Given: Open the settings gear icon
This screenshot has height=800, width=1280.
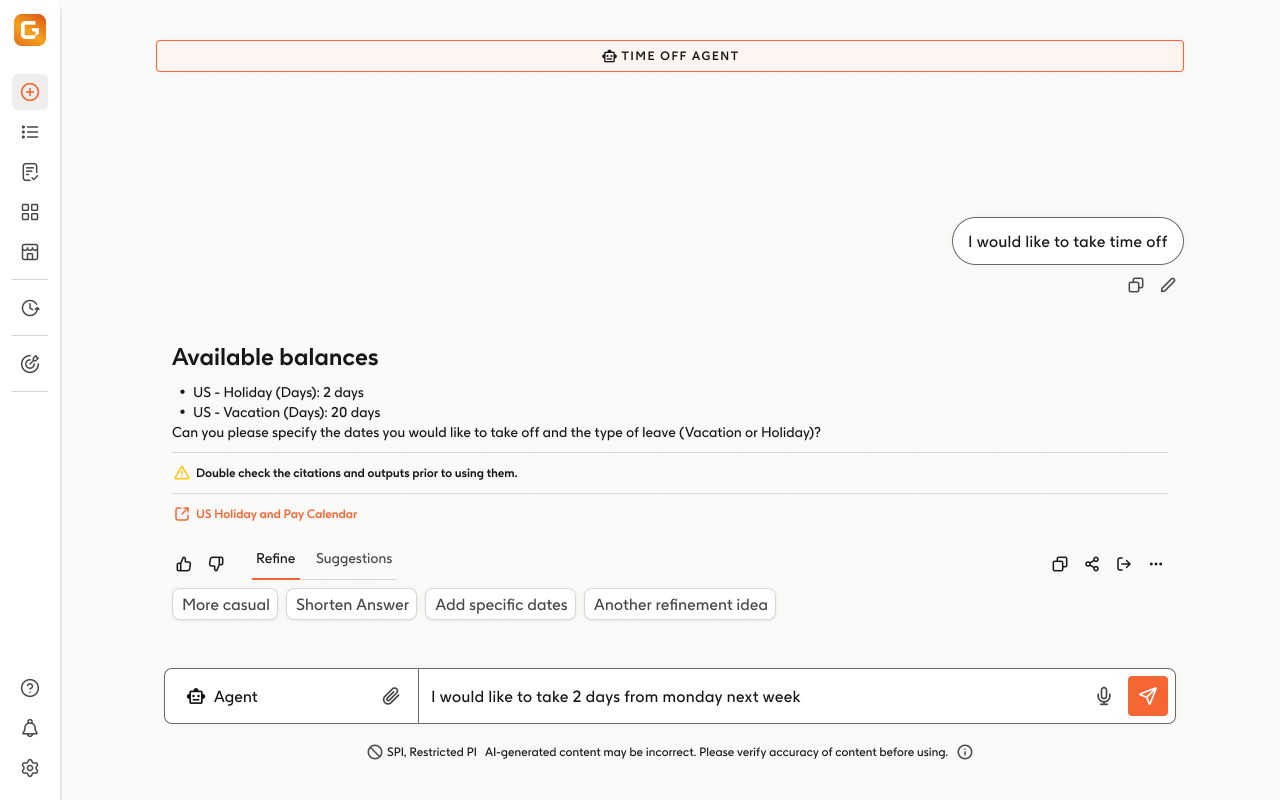Looking at the screenshot, I should (30, 768).
